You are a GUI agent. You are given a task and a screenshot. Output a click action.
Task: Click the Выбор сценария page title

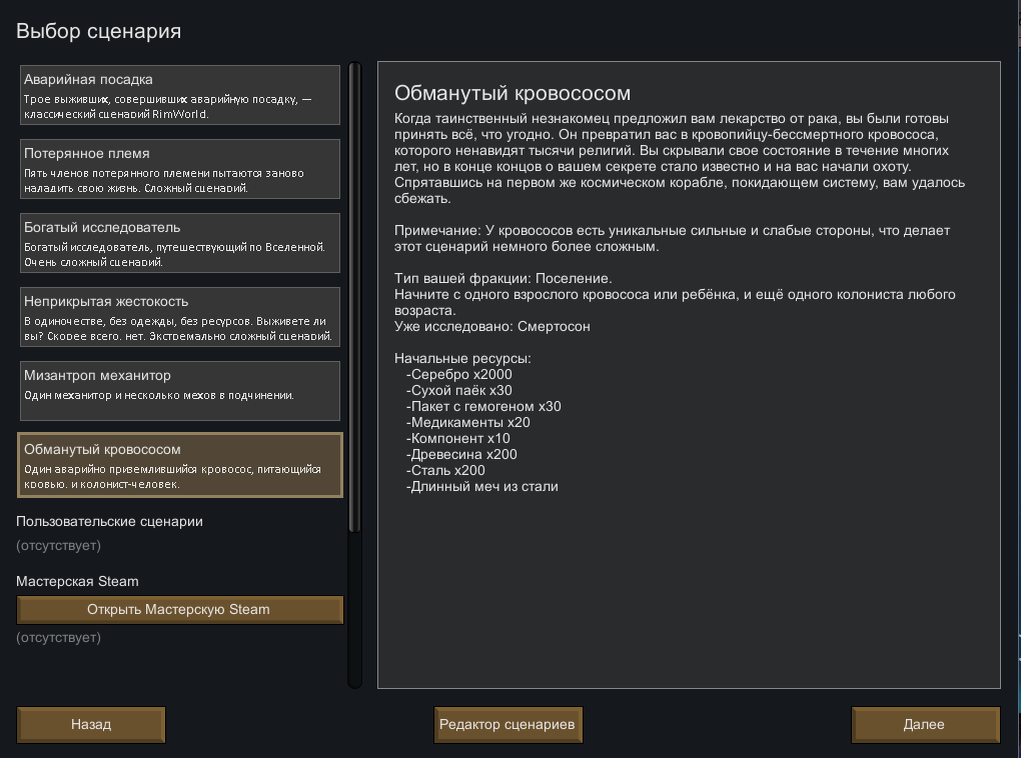pos(98,31)
